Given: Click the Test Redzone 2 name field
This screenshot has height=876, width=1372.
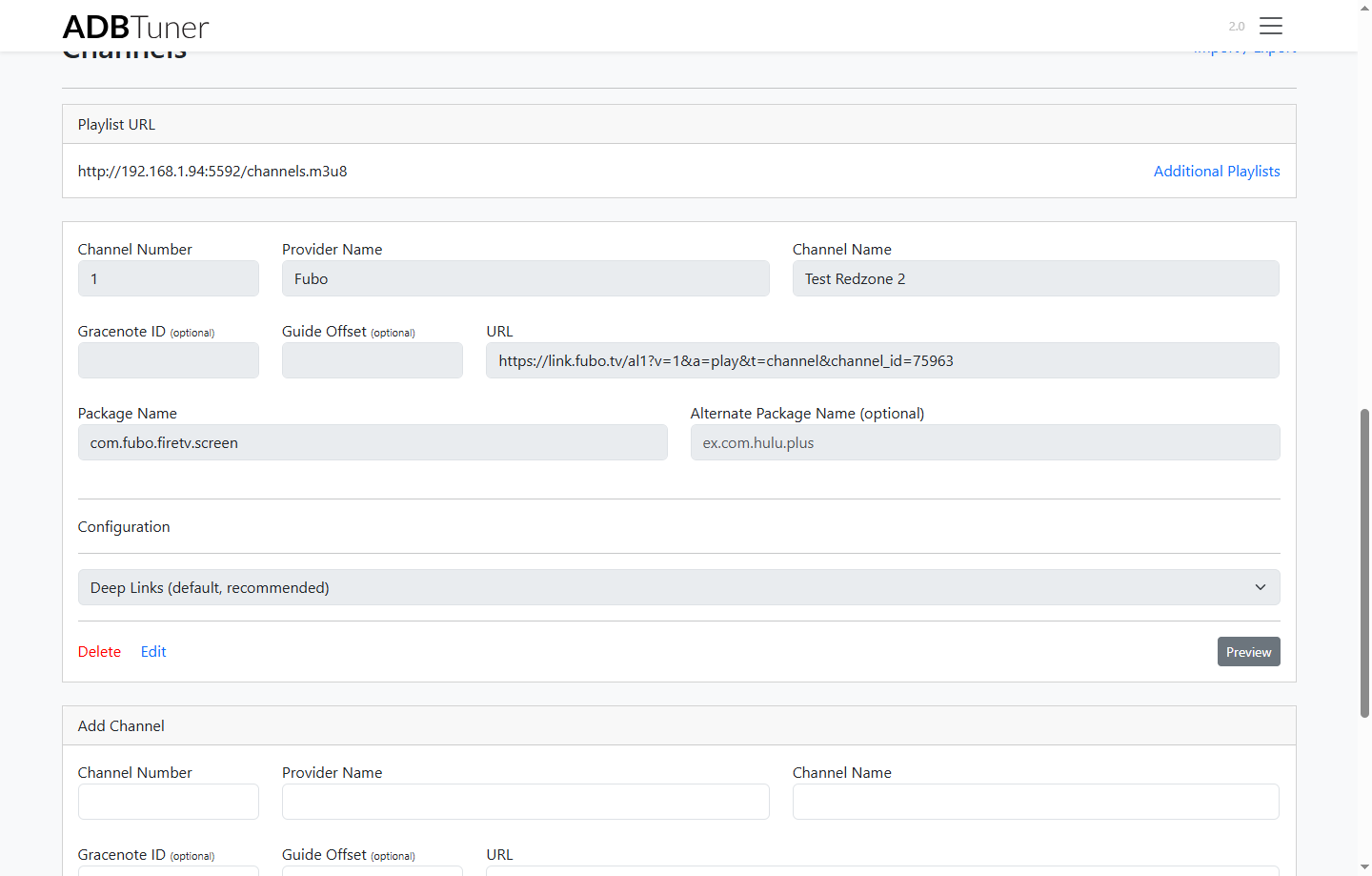Looking at the screenshot, I should pyautogui.click(x=1035, y=279).
